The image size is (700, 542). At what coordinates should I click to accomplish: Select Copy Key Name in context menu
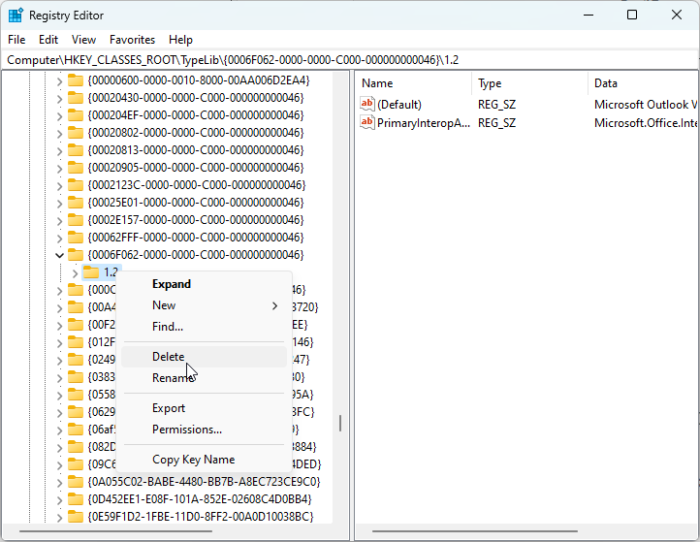click(204, 459)
